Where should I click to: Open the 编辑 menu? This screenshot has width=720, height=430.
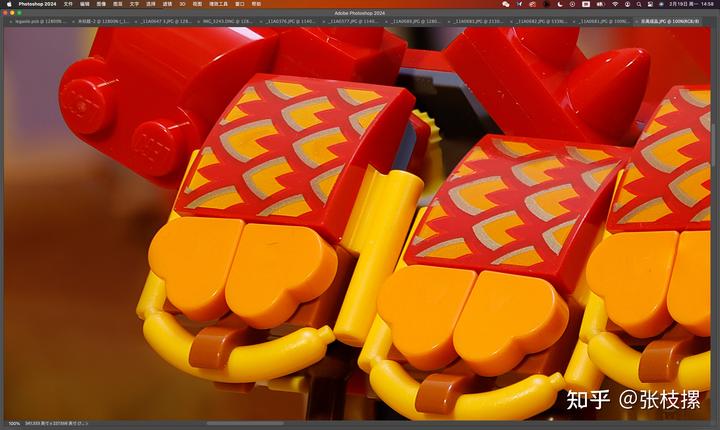[x=84, y=4]
